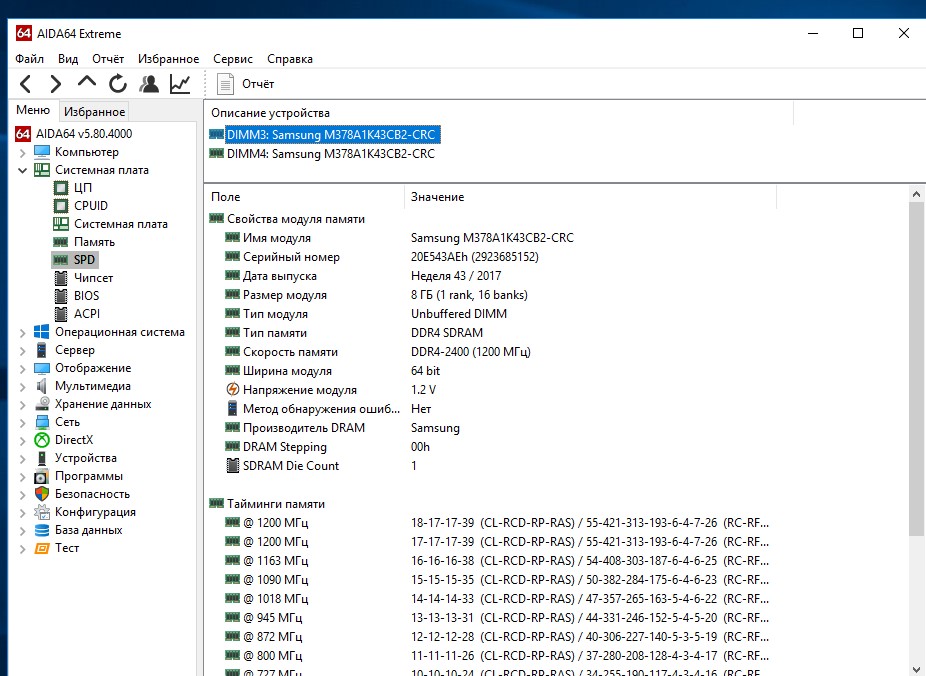Screen dimensions: 926x676
Task: Select the Чипсет chip icon
Action: pos(61,277)
